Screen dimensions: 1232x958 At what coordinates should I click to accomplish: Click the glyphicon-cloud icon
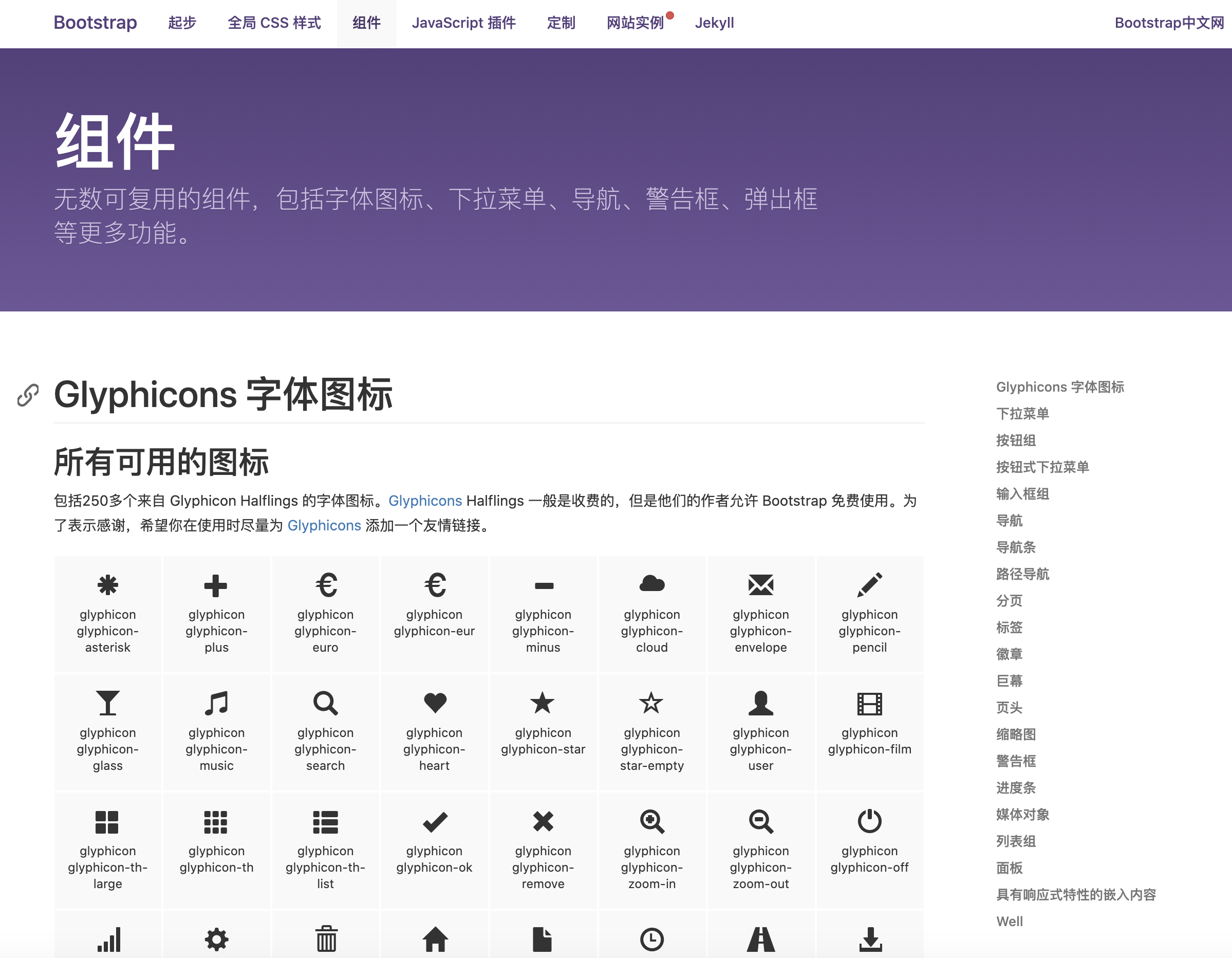click(x=651, y=583)
